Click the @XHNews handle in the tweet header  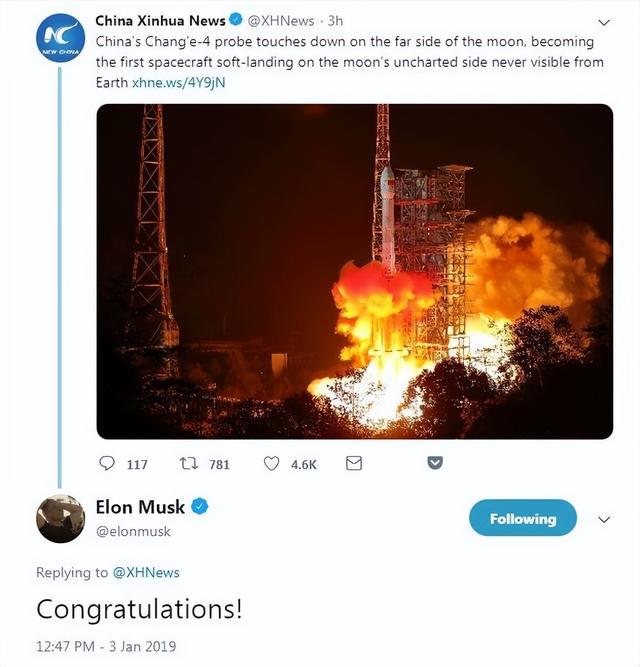[x=280, y=20]
